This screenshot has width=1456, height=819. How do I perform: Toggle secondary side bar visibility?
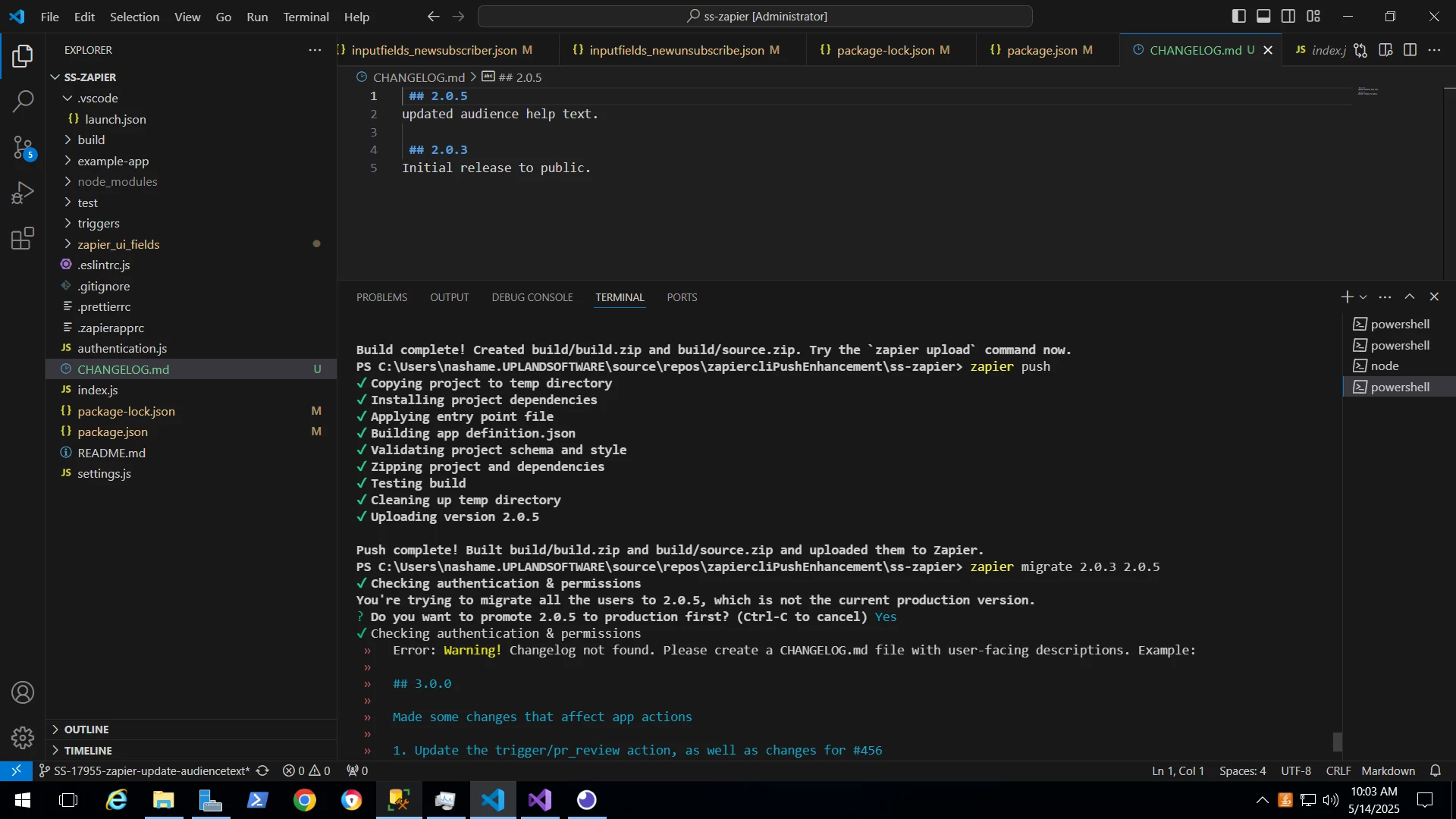1288,16
